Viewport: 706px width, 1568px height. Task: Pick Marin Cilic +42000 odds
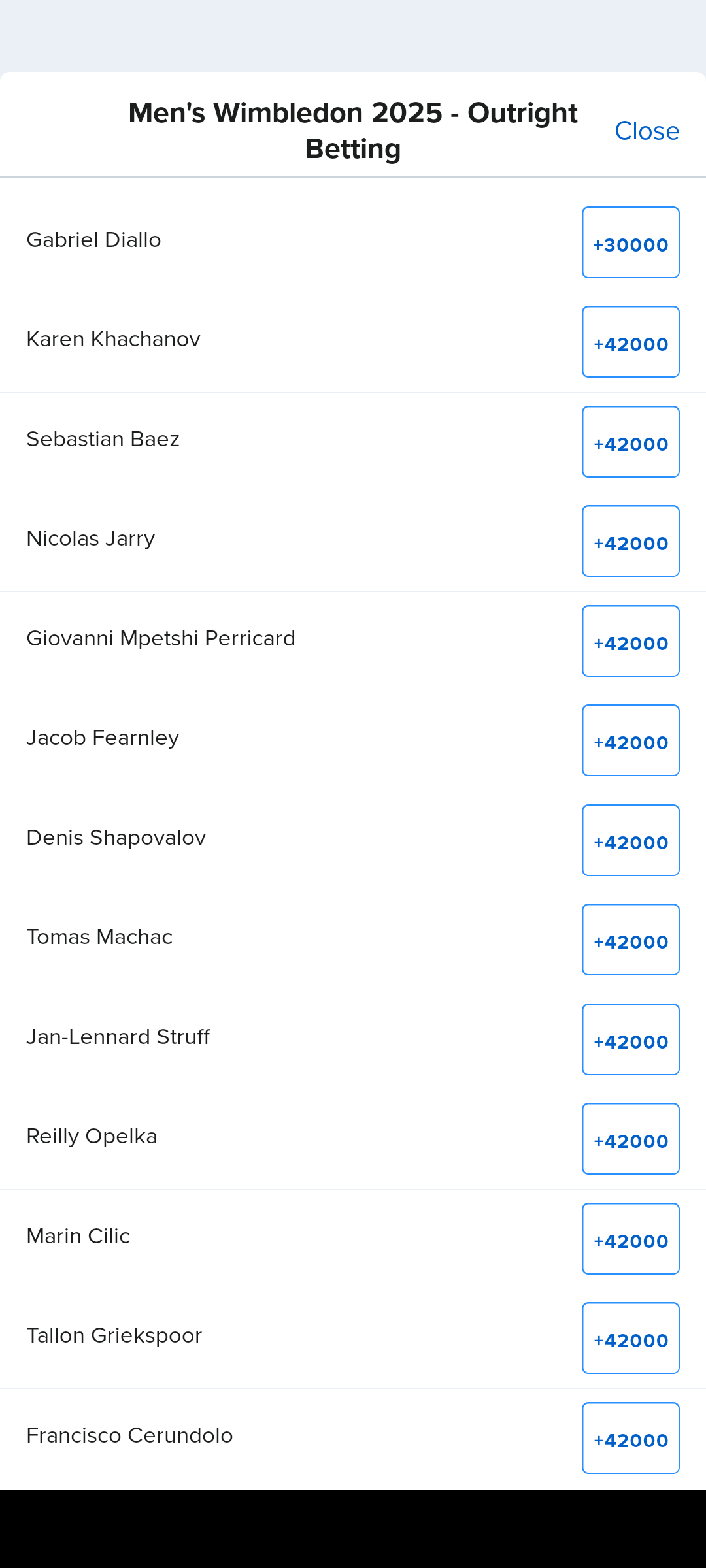(630, 1239)
